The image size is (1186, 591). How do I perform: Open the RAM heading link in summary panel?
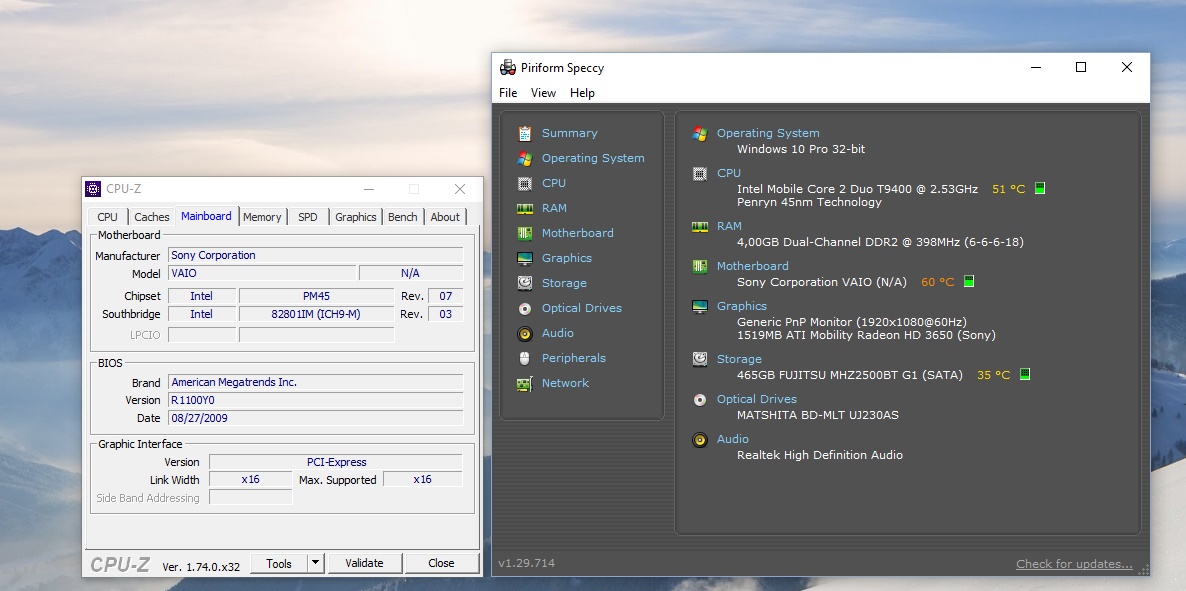click(729, 226)
